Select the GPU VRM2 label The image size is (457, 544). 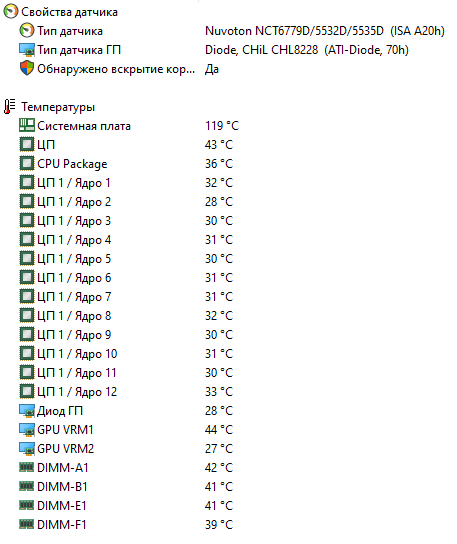66,449
